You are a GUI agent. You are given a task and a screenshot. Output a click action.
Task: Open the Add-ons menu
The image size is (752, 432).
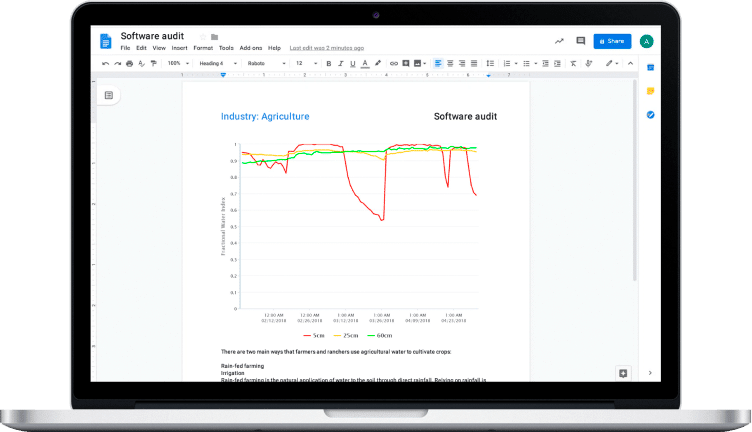251,48
